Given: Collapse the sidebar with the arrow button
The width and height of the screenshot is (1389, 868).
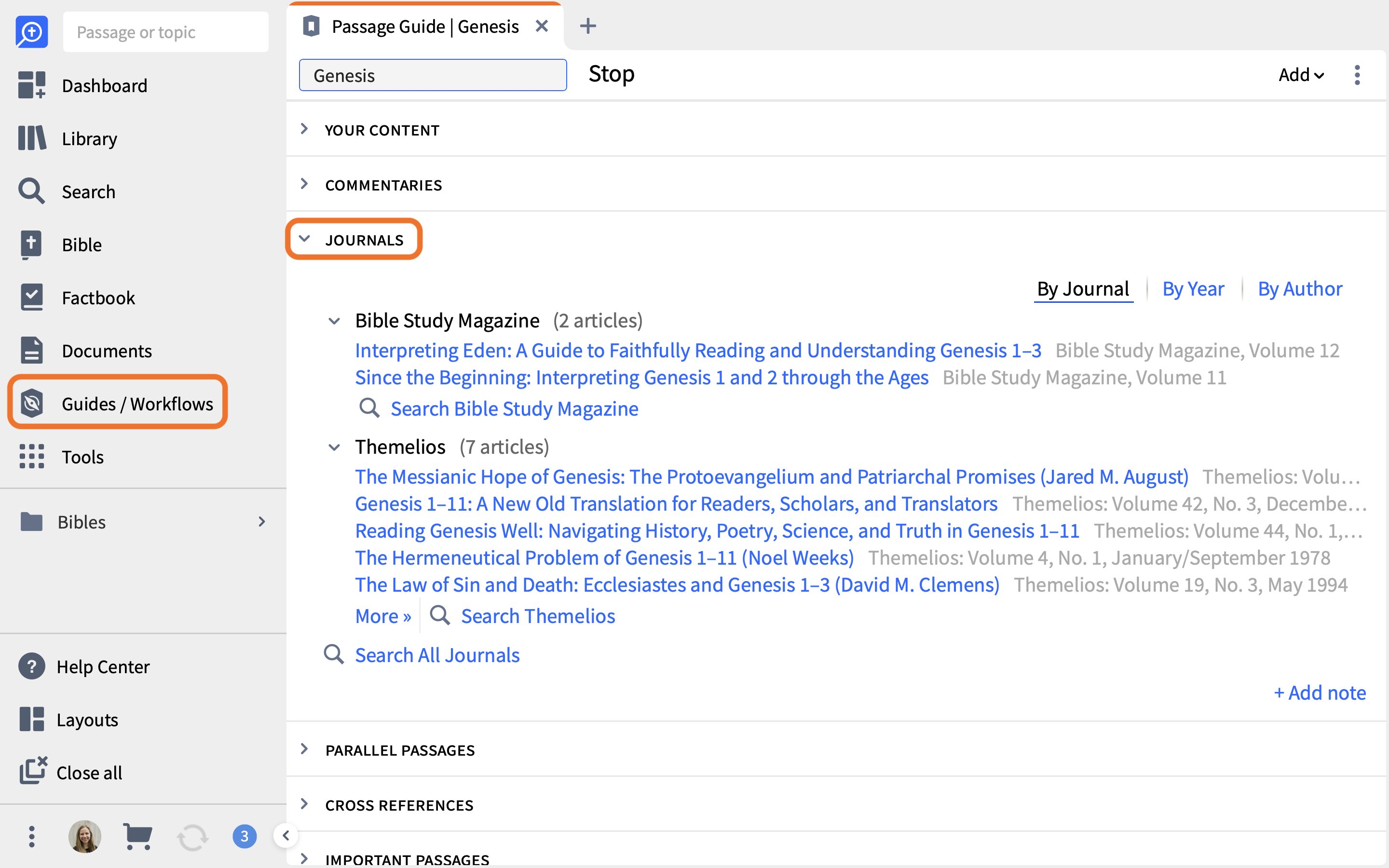Looking at the screenshot, I should tap(286, 836).
